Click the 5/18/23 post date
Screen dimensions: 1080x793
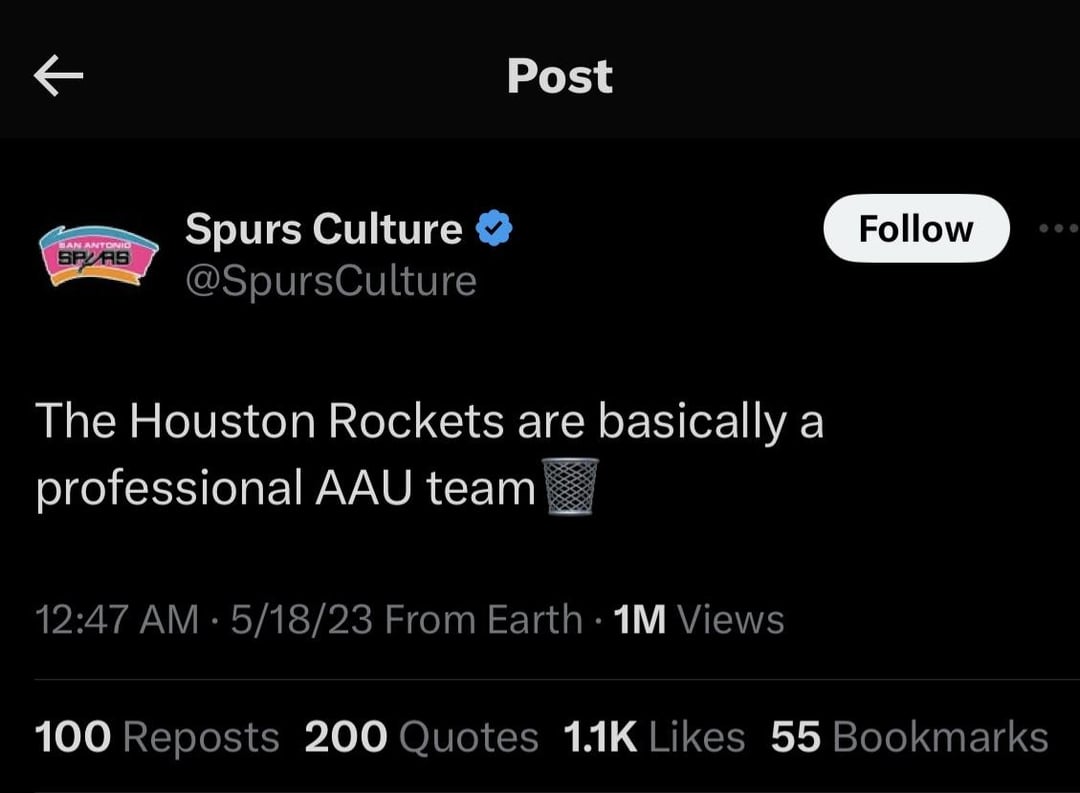click(301, 620)
